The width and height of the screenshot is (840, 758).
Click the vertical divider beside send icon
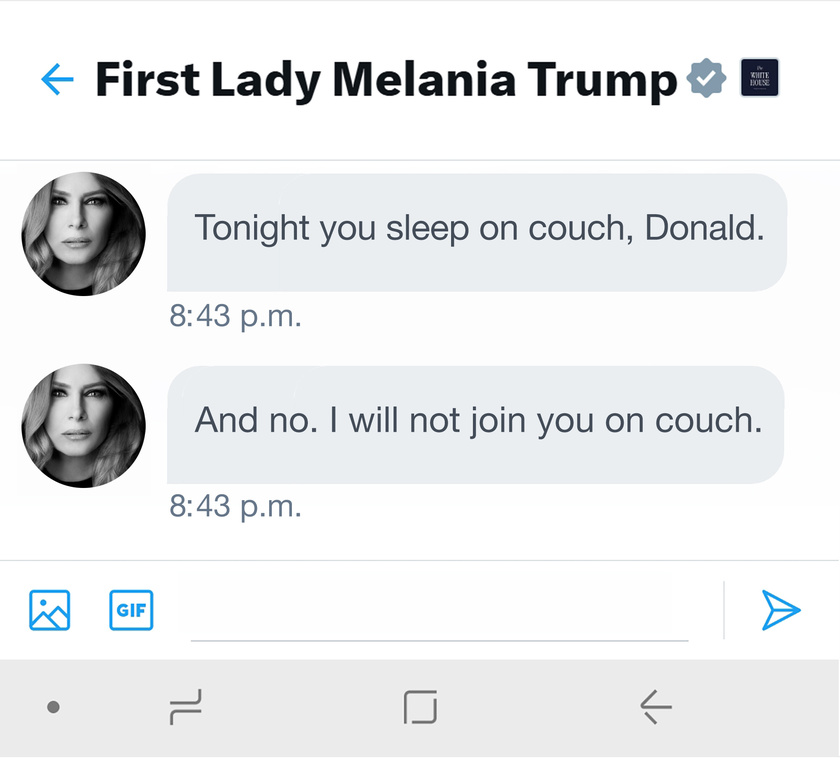pyautogui.click(x=724, y=610)
